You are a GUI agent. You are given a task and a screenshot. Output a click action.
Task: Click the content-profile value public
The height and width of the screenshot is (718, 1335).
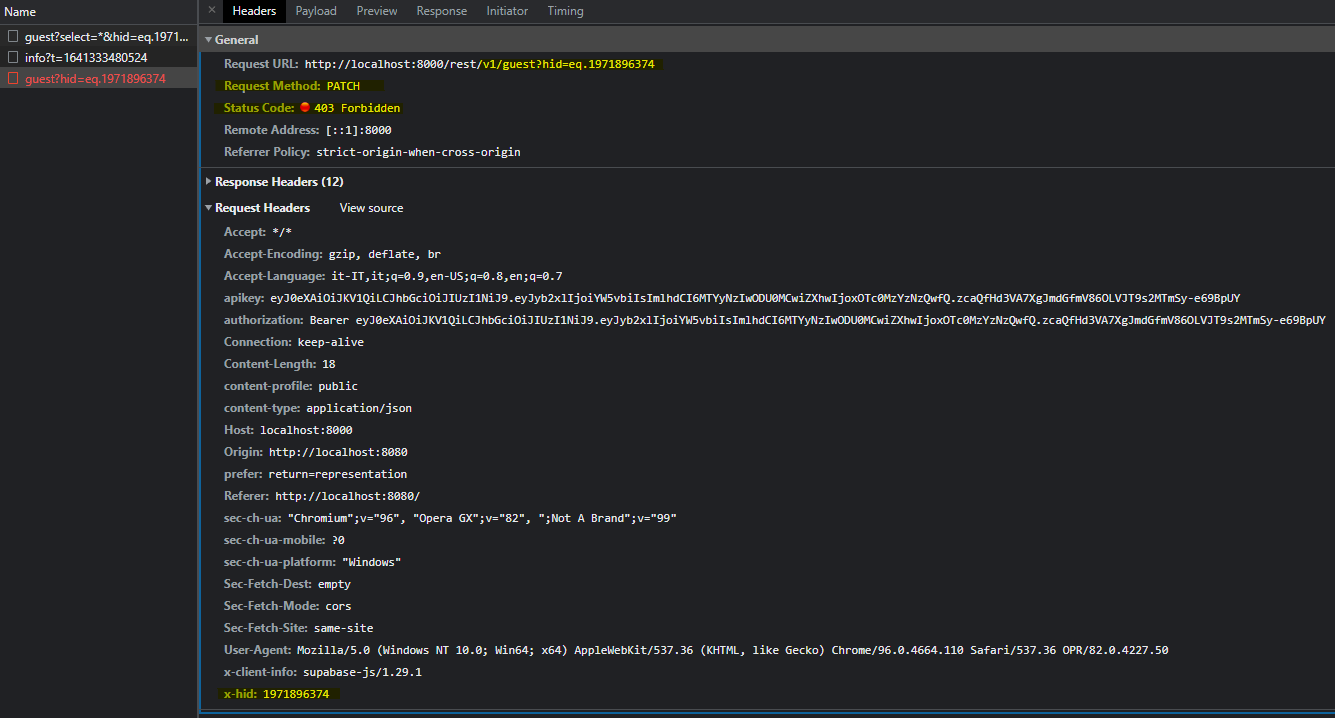point(338,386)
